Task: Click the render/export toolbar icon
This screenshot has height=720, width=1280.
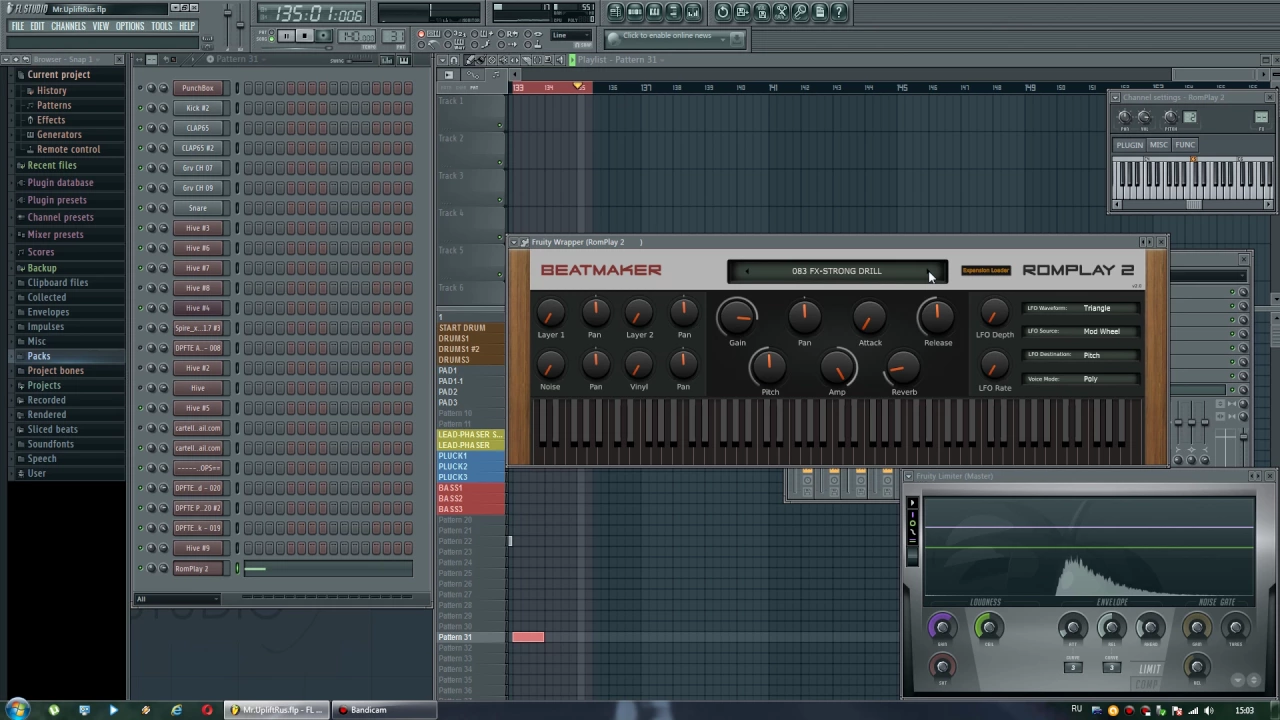Action: 762,12
